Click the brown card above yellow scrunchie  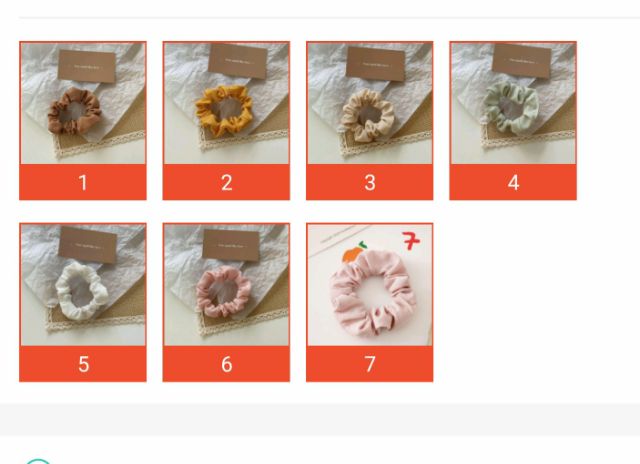click(x=238, y=61)
